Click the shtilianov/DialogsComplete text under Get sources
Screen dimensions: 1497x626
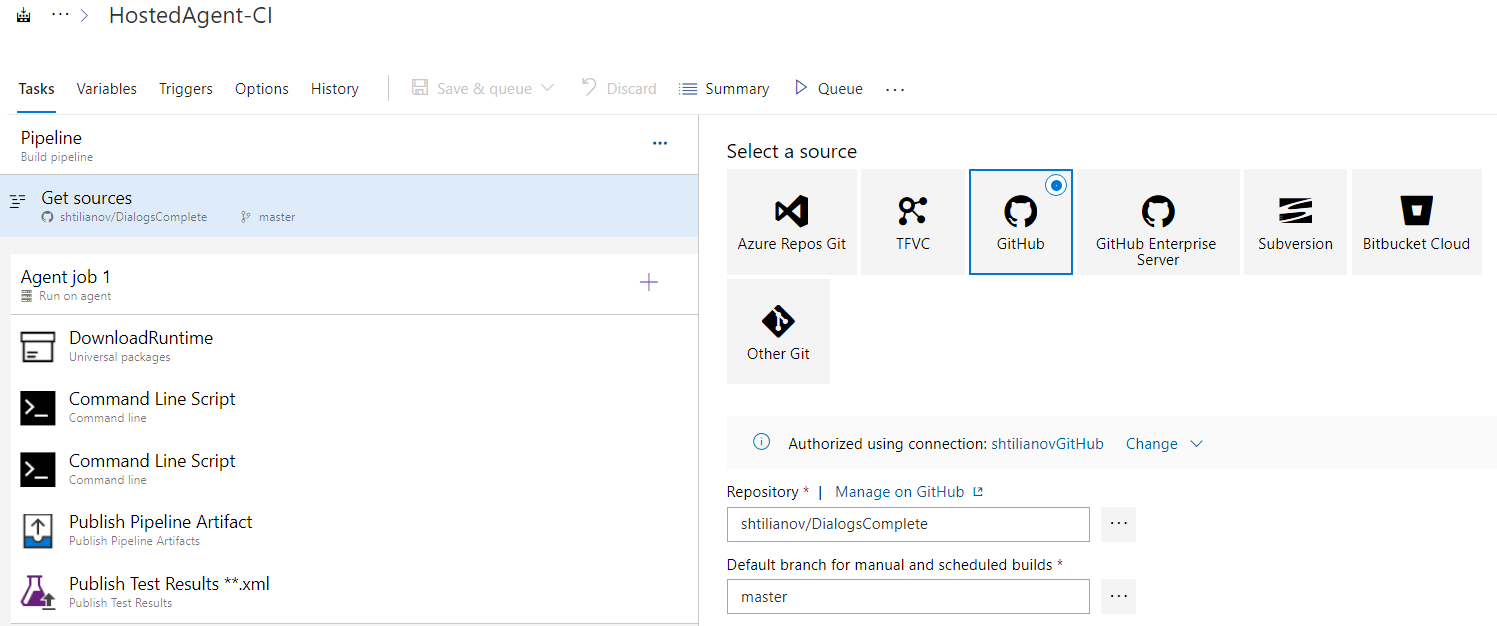point(133,217)
